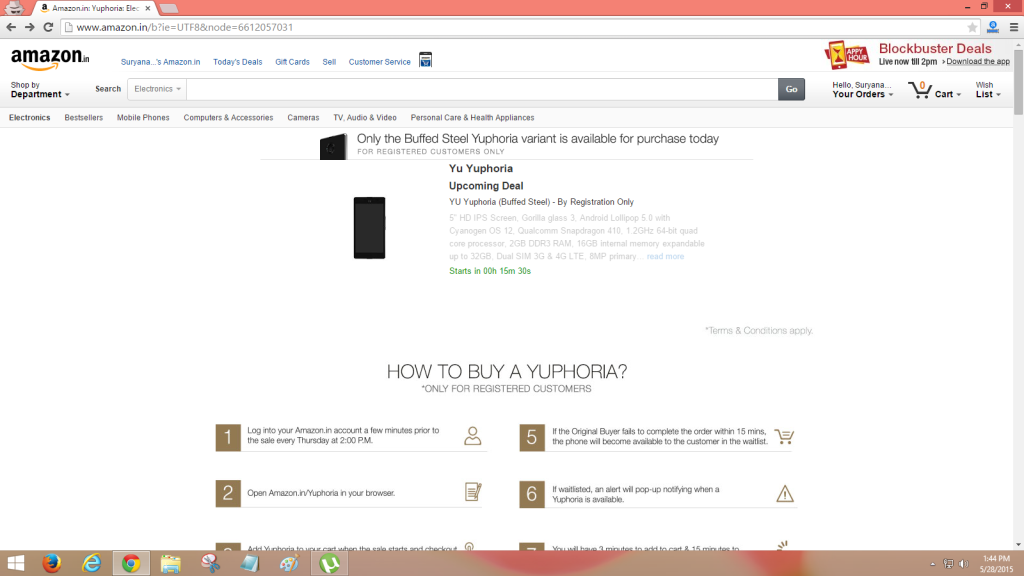Screen dimensions: 1024x576
Task: Open the Cameras category
Action: pos(303,118)
